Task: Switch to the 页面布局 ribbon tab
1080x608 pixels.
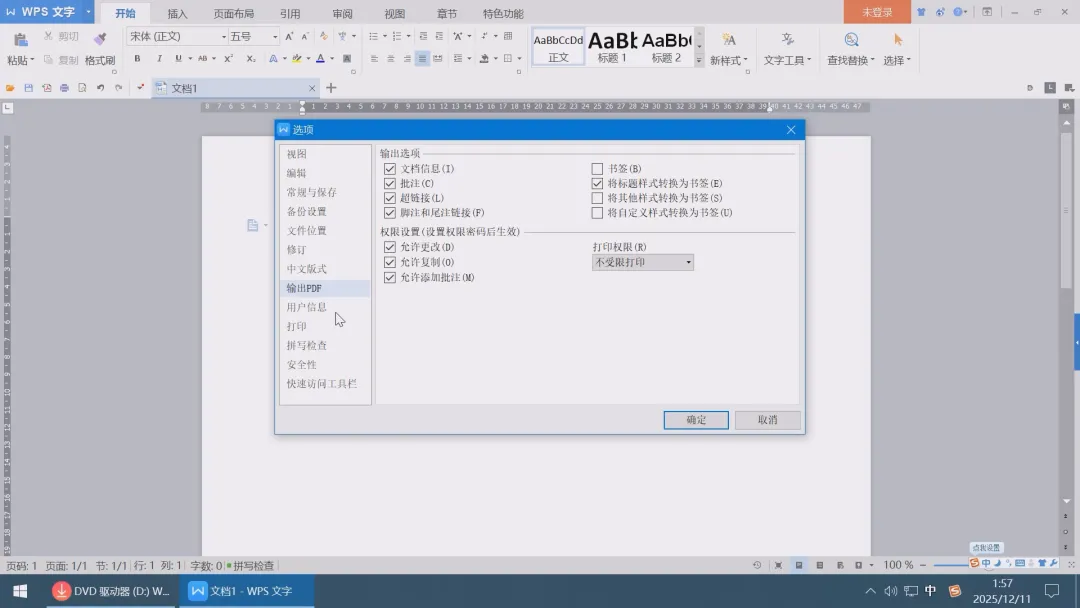Action: point(233,14)
